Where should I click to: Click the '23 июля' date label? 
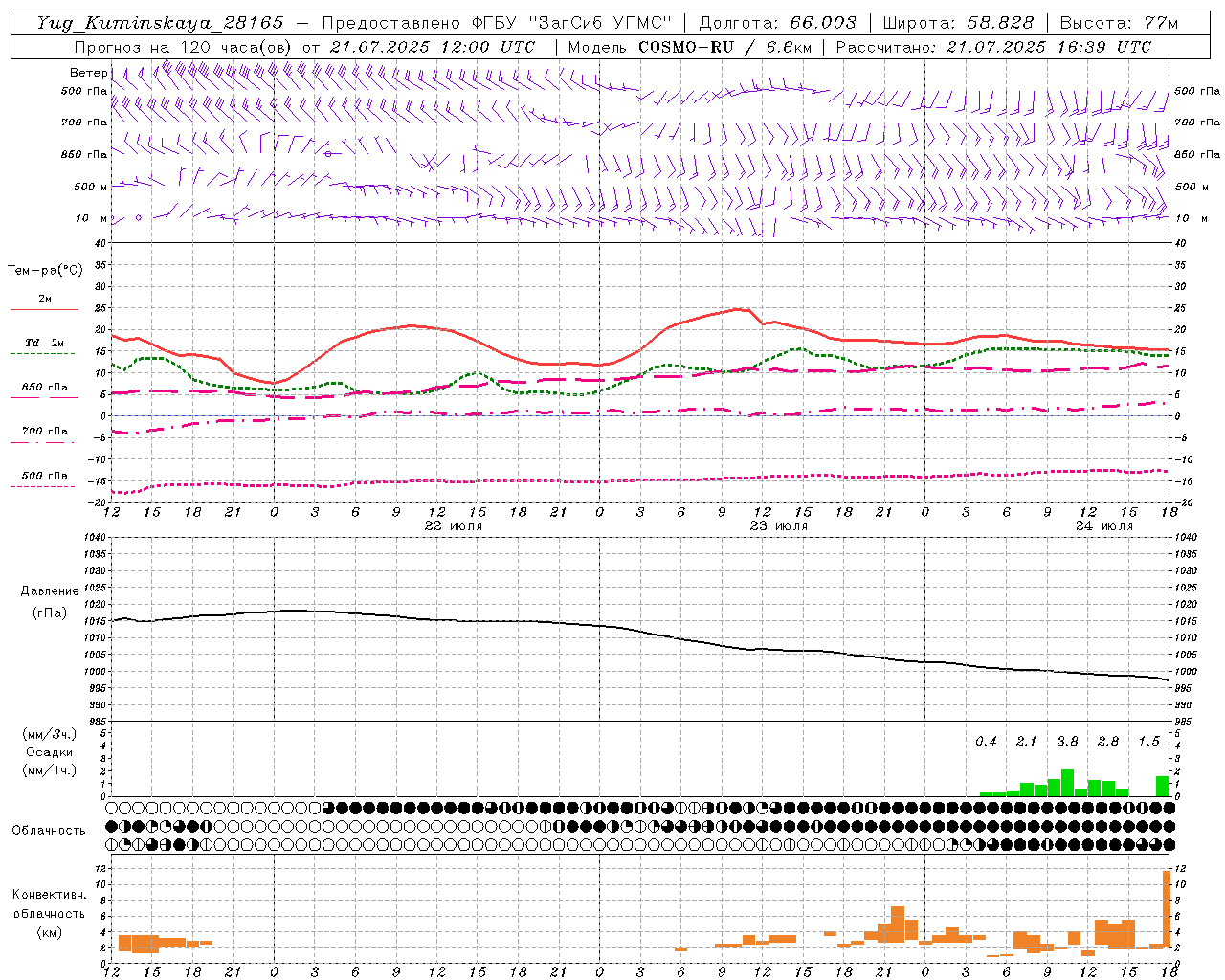click(779, 526)
